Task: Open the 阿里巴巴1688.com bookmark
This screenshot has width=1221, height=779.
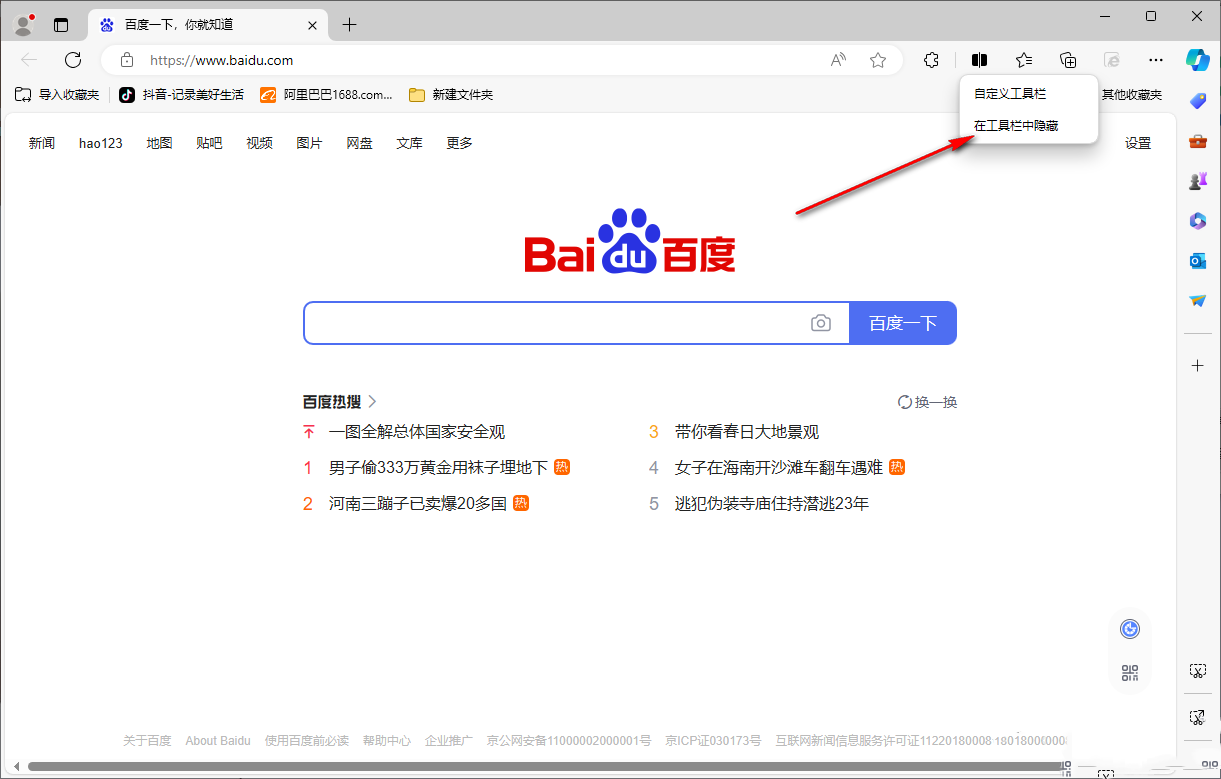Action: pos(327,95)
